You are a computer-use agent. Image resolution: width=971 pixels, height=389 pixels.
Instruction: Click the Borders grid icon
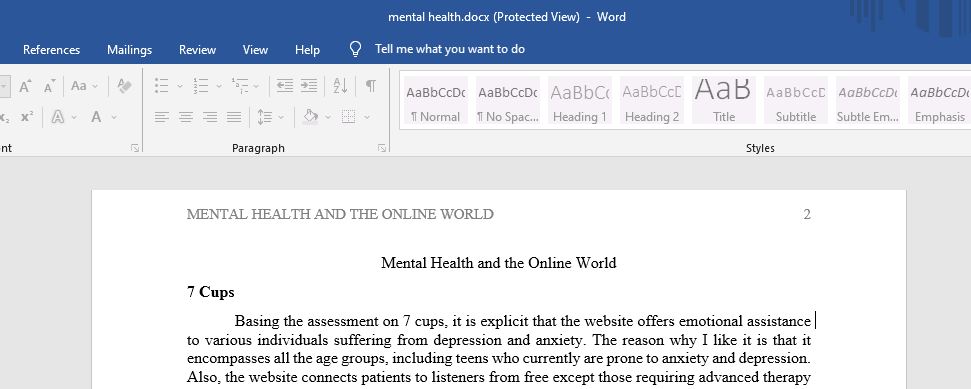pyautogui.click(x=349, y=116)
